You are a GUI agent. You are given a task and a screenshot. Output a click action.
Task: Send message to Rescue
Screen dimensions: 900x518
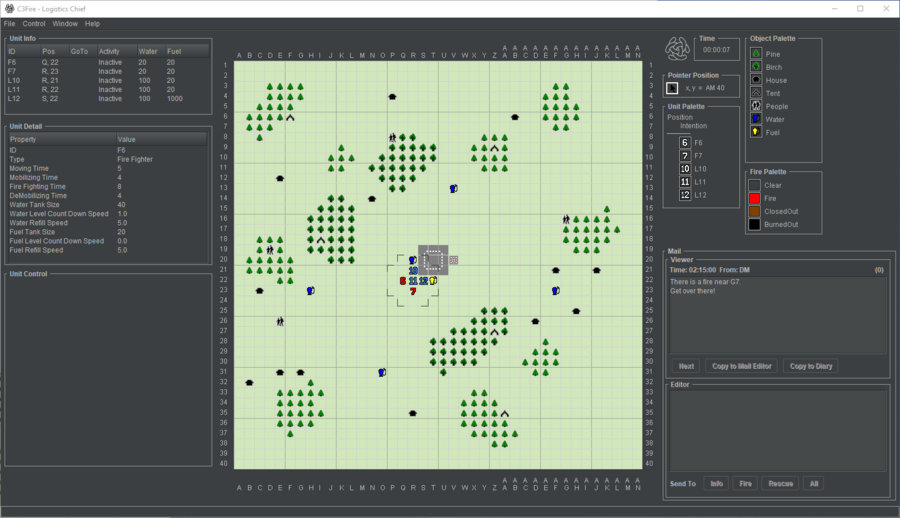click(x=780, y=484)
